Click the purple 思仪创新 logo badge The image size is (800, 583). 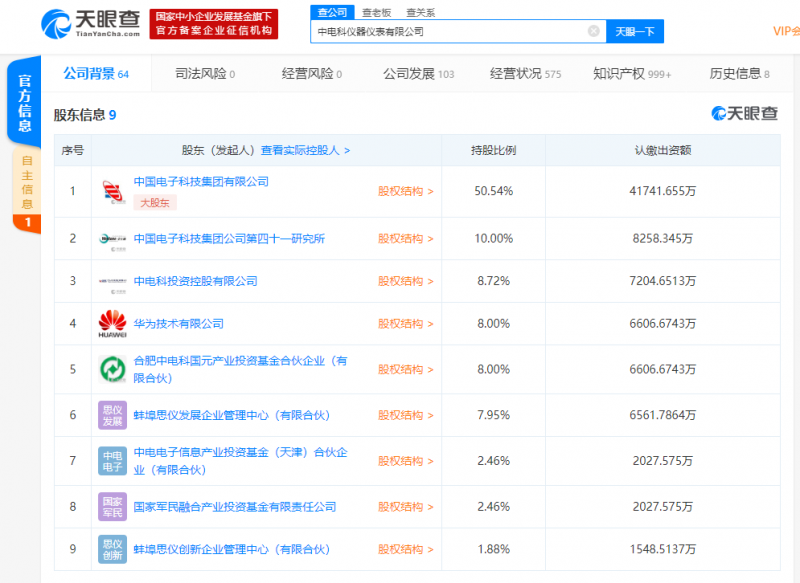pos(112,549)
